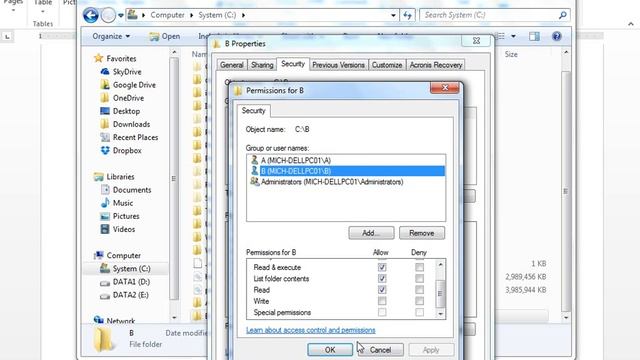Click Cancel in Permissions for B
This screenshot has height=360, width=640.
[380, 350]
